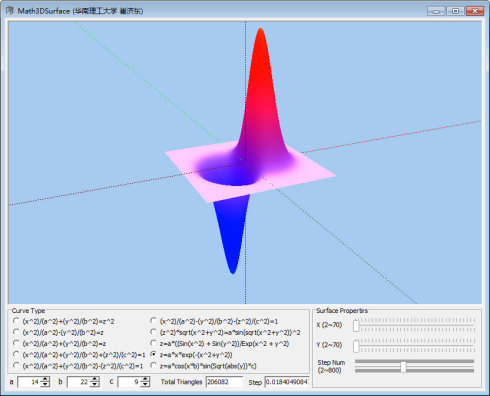Click the Total Triangles value box
The image size is (490, 396).
tap(224, 382)
